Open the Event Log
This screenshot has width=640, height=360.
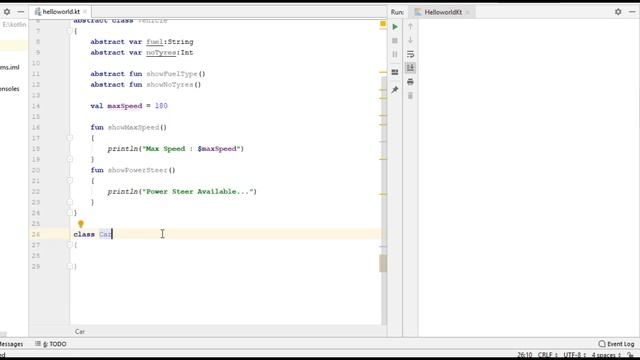point(616,344)
